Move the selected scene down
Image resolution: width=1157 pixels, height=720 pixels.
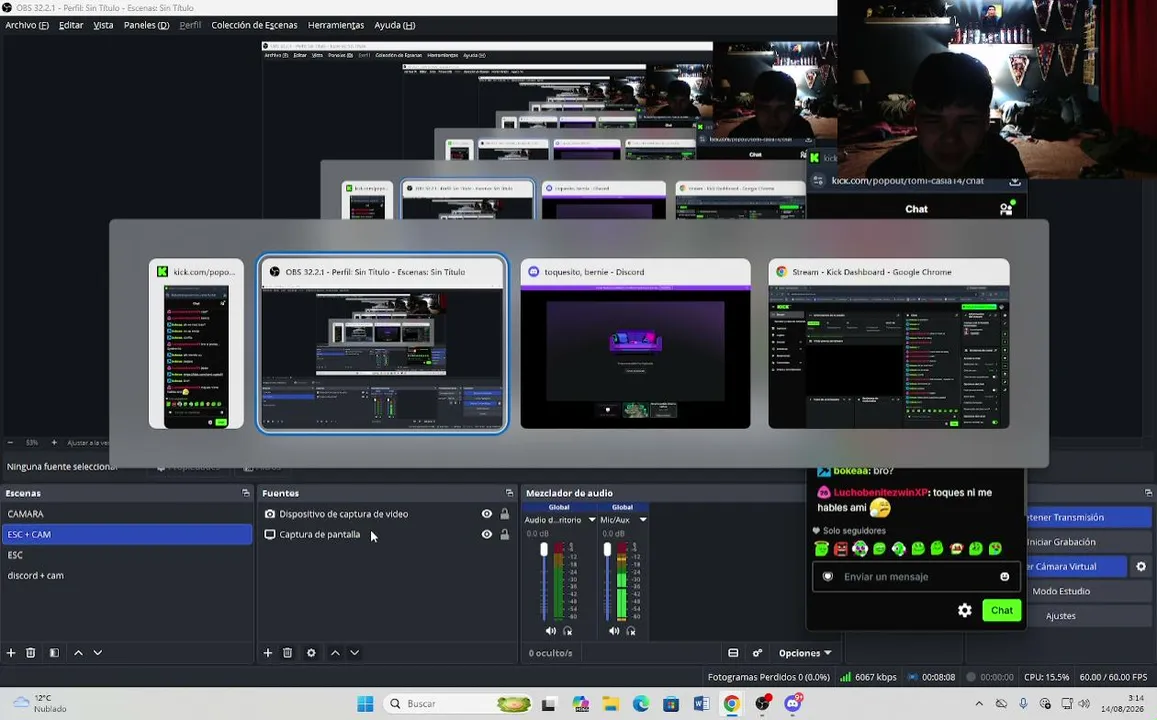pos(97,653)
